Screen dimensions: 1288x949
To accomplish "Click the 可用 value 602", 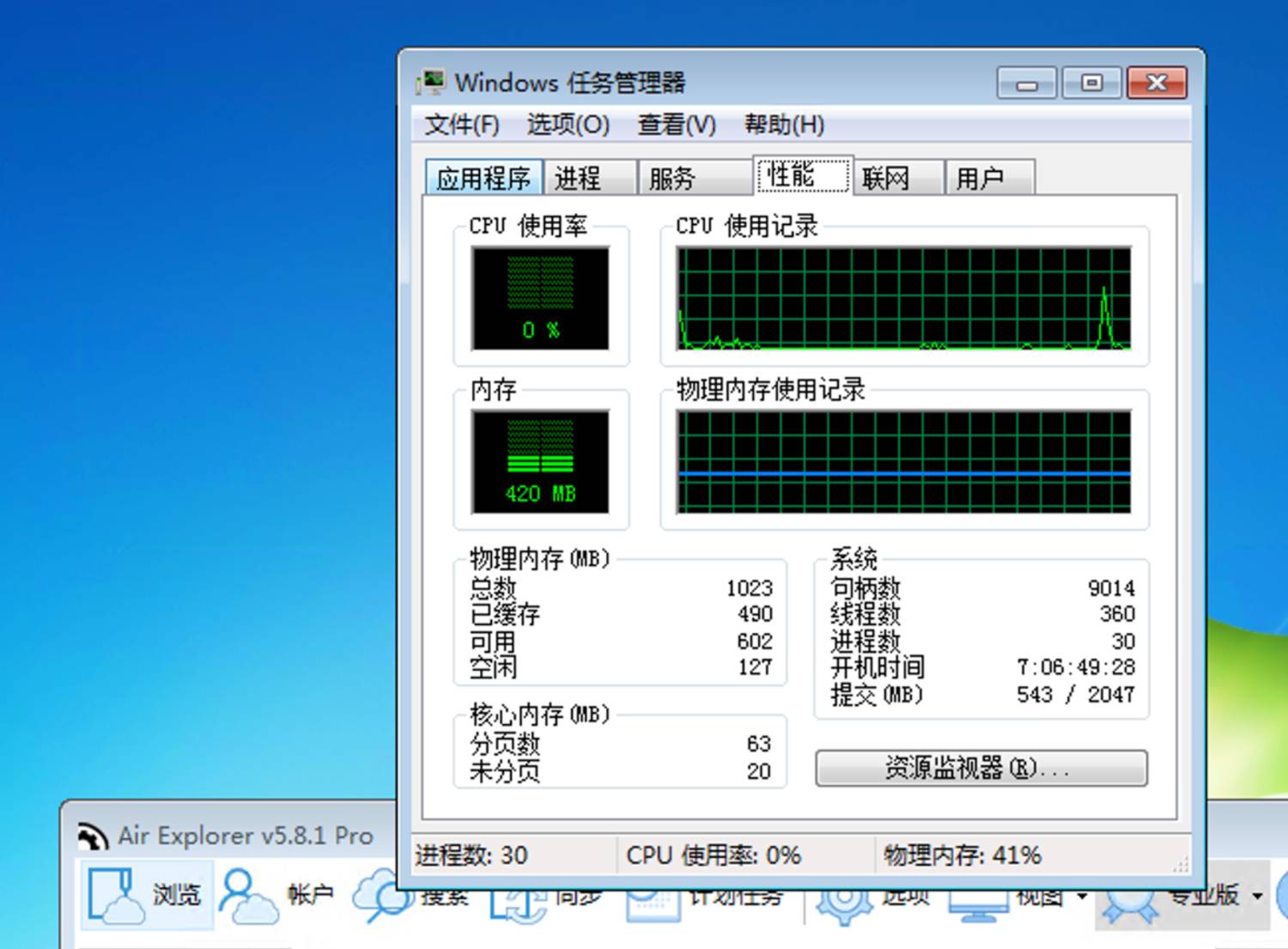I will [x=756, y=642].
